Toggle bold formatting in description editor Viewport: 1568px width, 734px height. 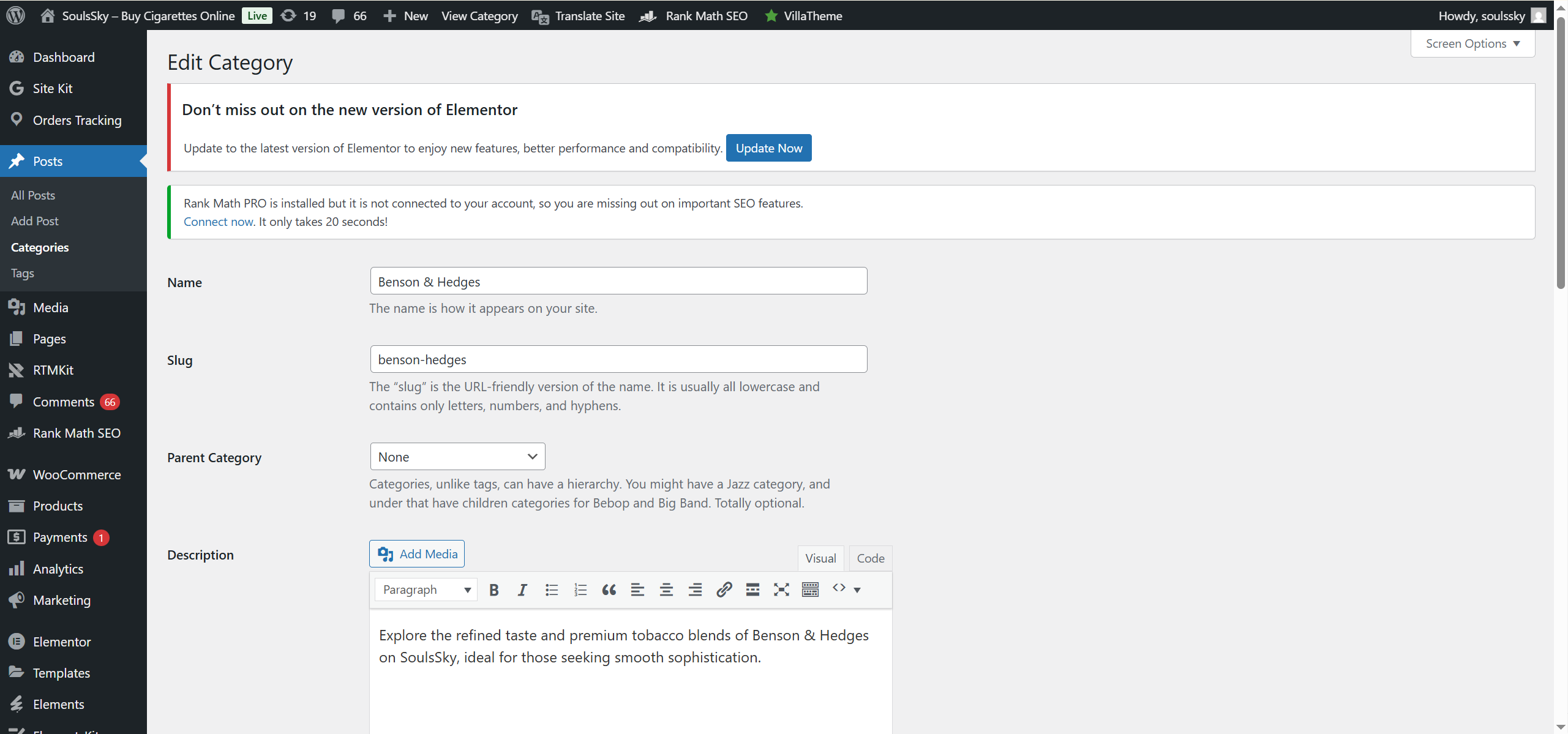tap(494, 590)
